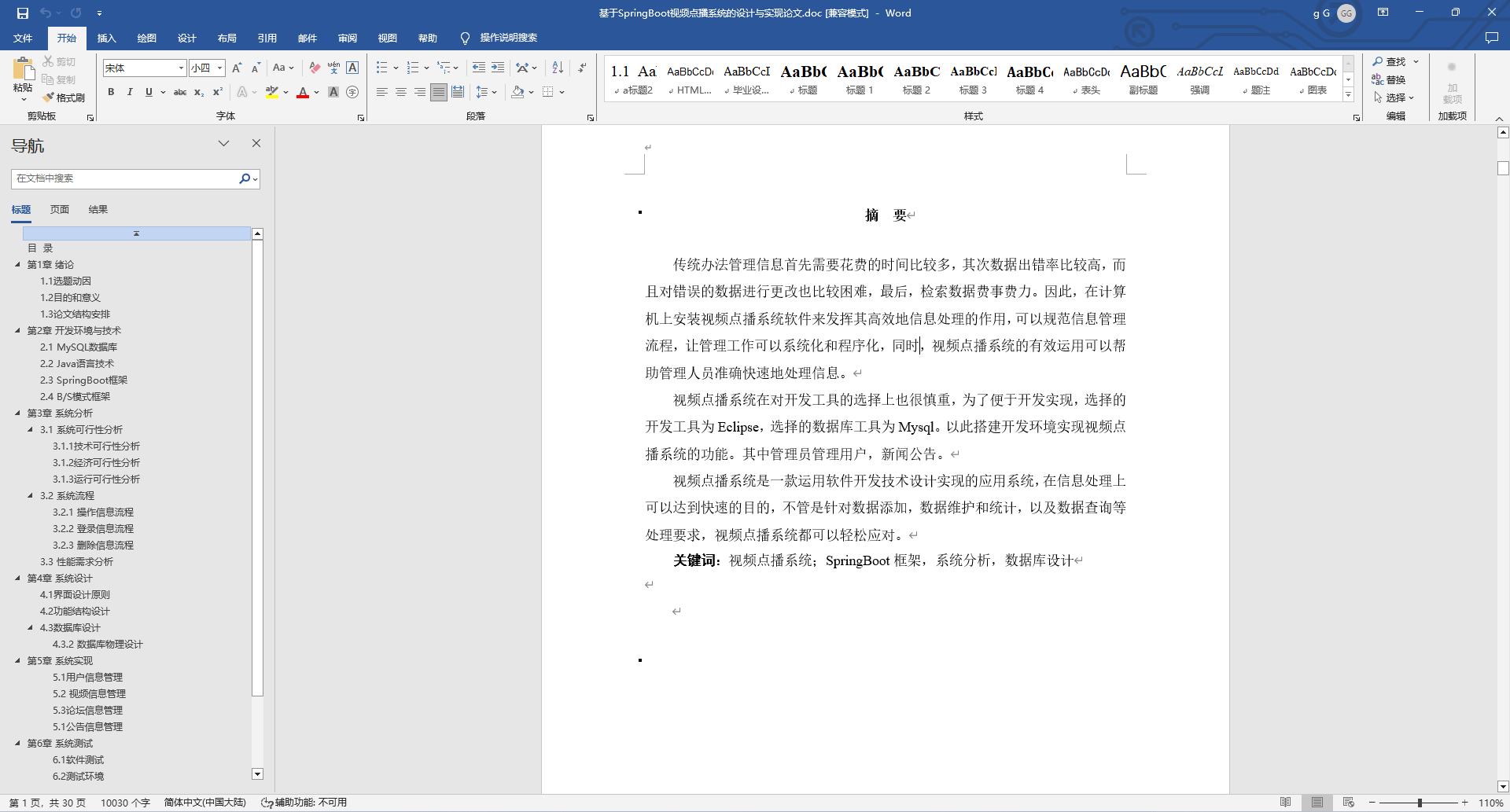Open the change case Aa dropdown

pos(283,68)
